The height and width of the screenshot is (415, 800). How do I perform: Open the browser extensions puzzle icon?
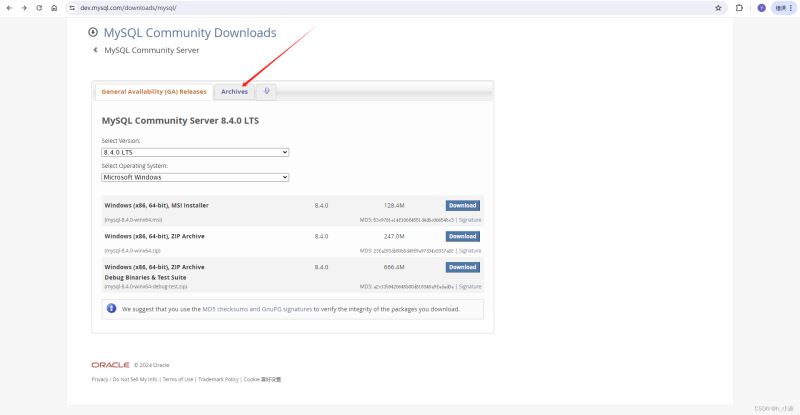click(x=739, y=7)
